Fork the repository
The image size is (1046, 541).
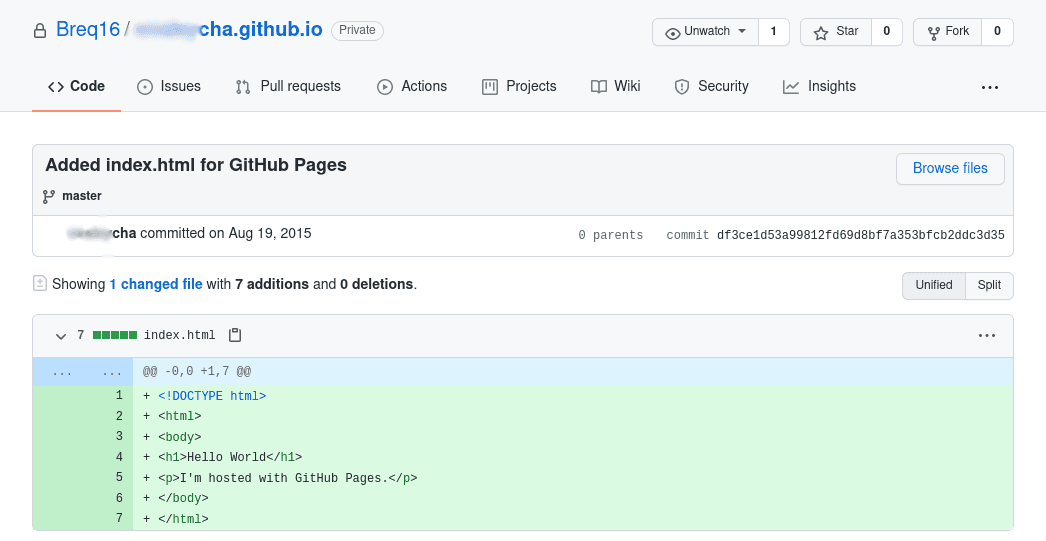pyautogui.click(x=946, y=32)
